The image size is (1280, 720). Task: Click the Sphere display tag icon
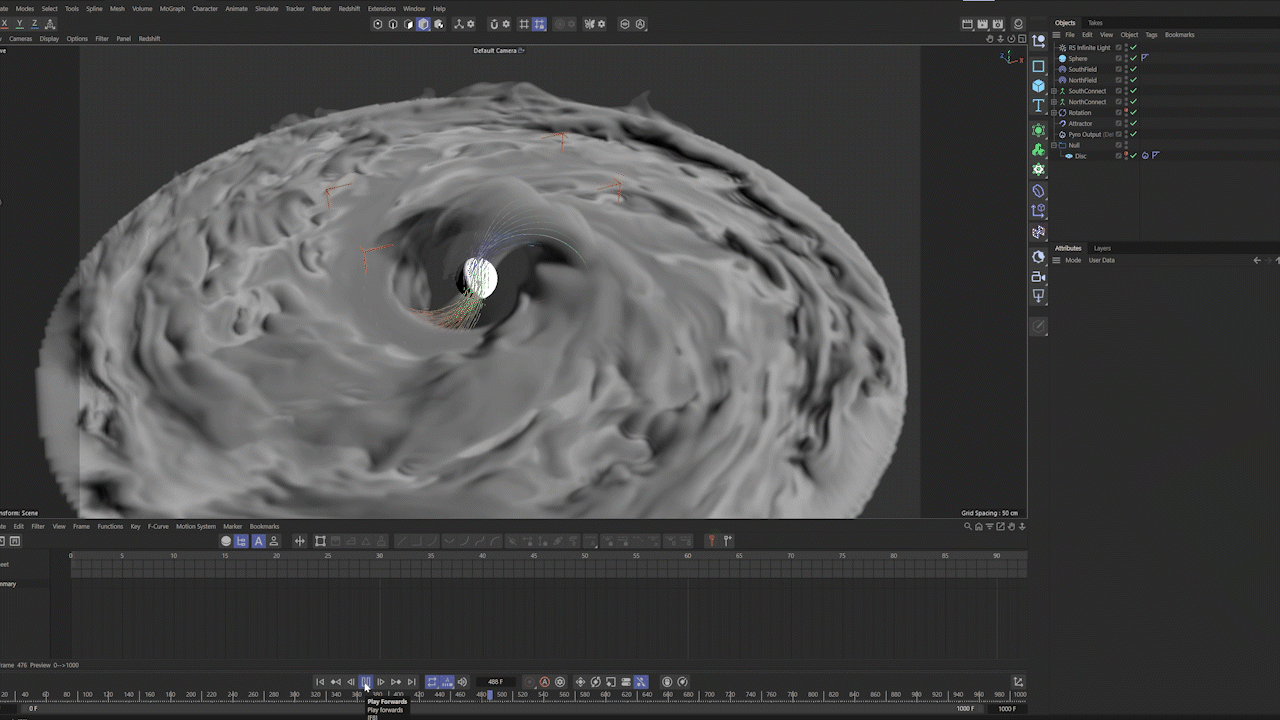pos(1145,58)
